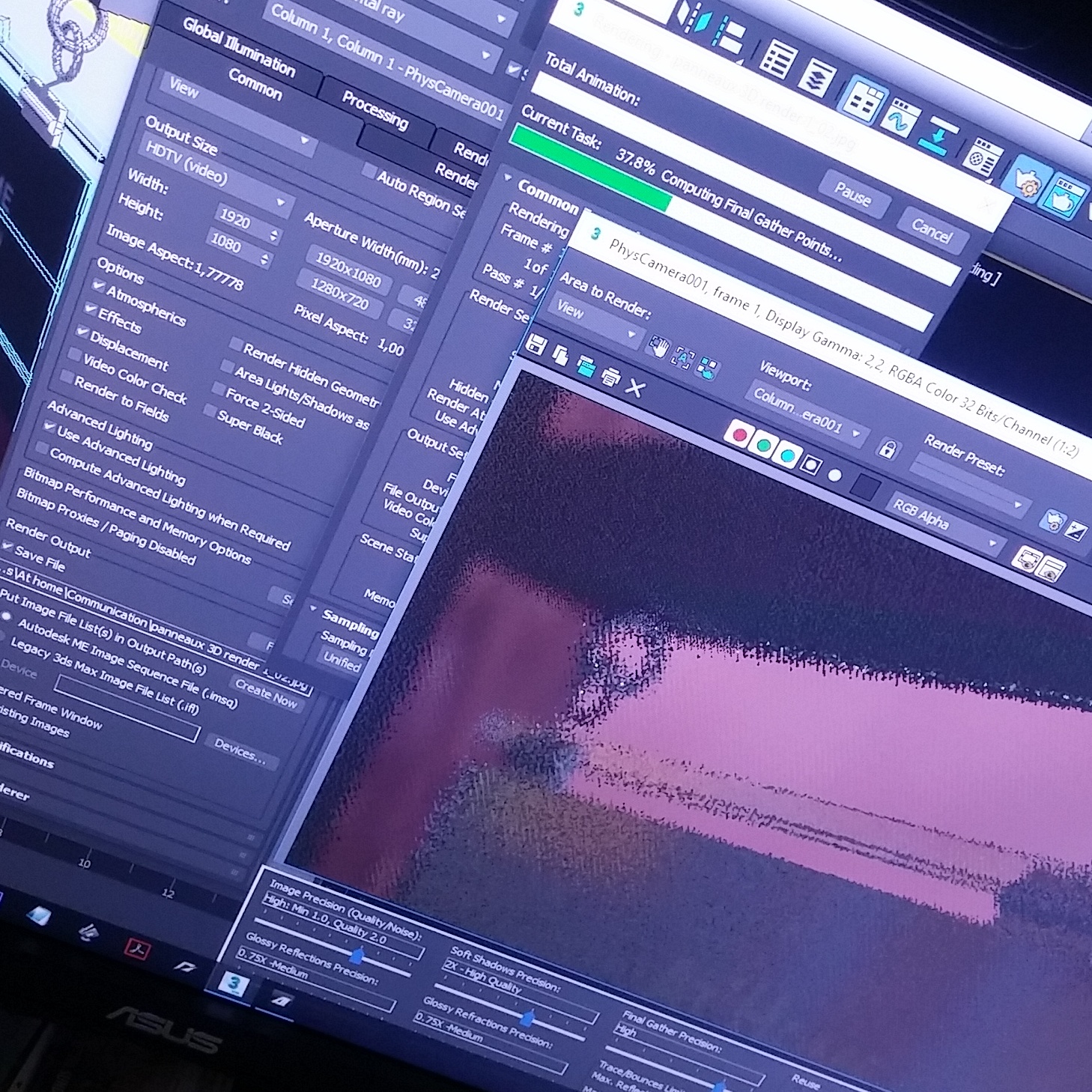Switch to the Processing tab
Screen dimensions: 1092x1092
(x=375, y=109)
